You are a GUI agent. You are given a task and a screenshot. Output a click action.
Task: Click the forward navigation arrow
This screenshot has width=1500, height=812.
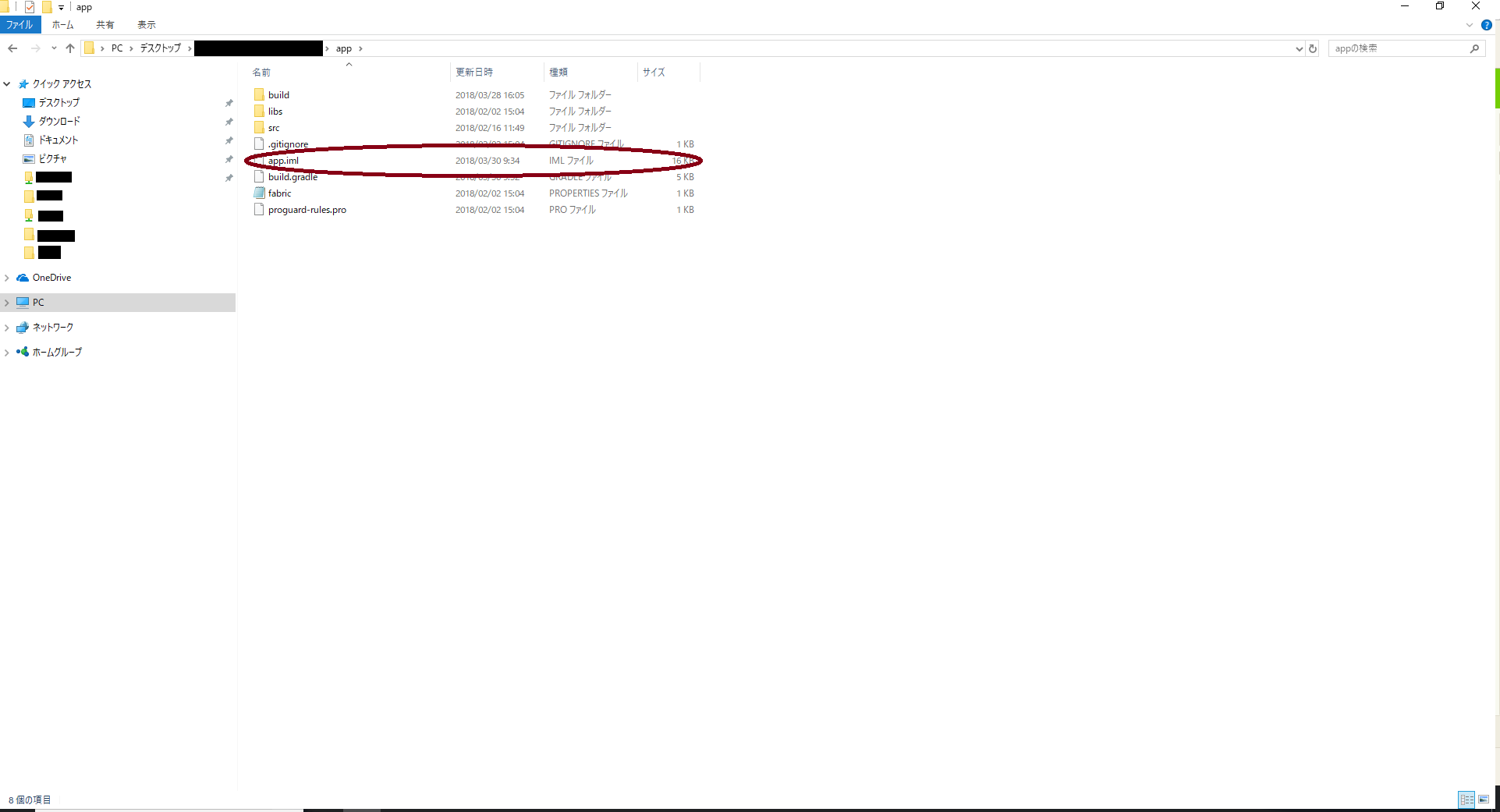[x=35, y=48]
